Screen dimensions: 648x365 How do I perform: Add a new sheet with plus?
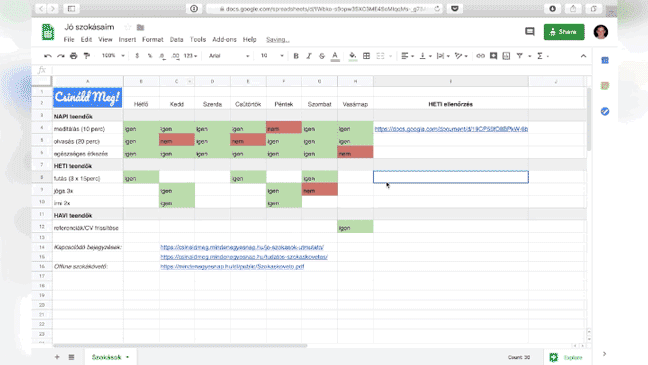tap(57, 357)
